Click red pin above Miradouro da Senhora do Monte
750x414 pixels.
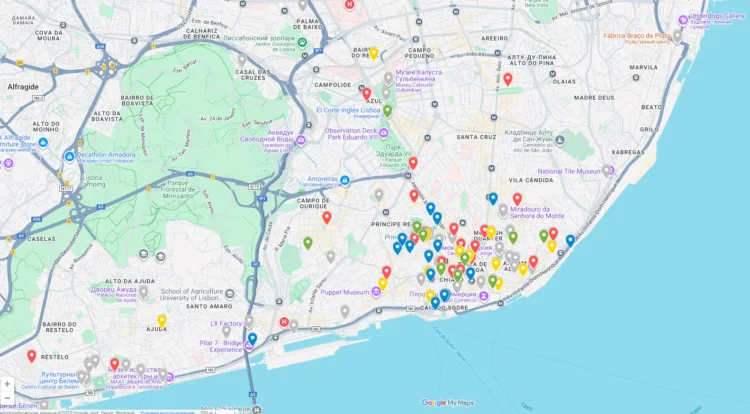click(517, 199)
